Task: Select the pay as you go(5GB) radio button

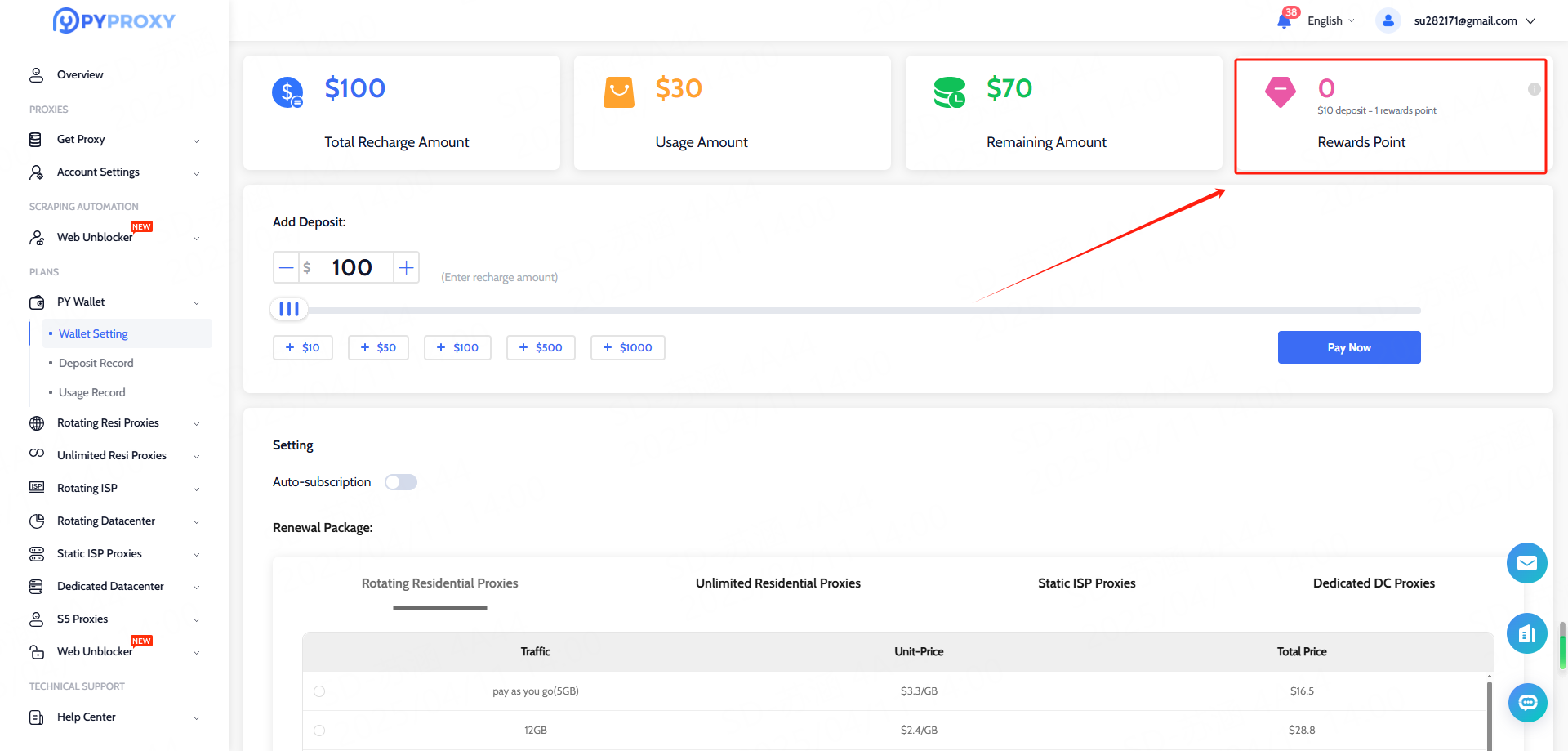Action: pos(319,691)
